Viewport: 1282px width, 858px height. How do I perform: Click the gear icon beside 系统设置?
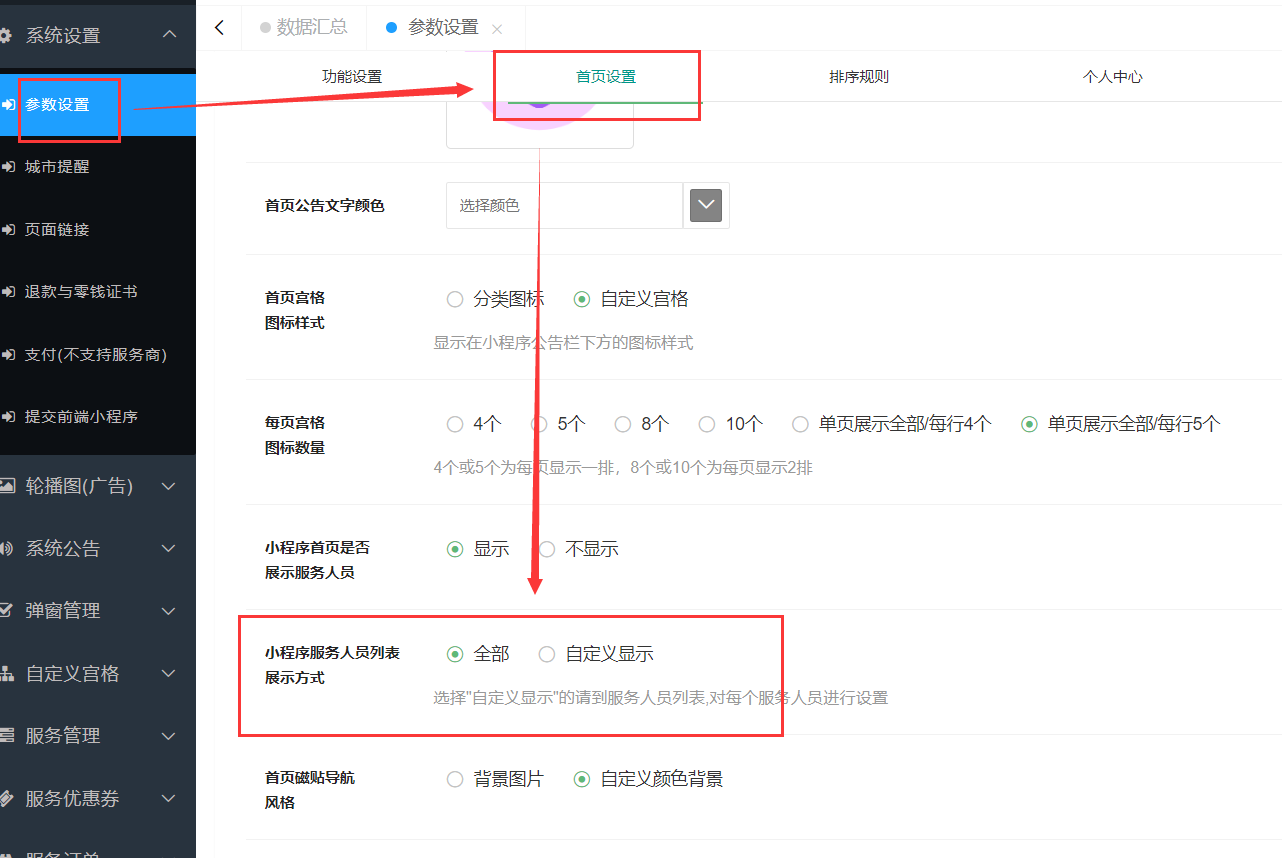[6, 35]
